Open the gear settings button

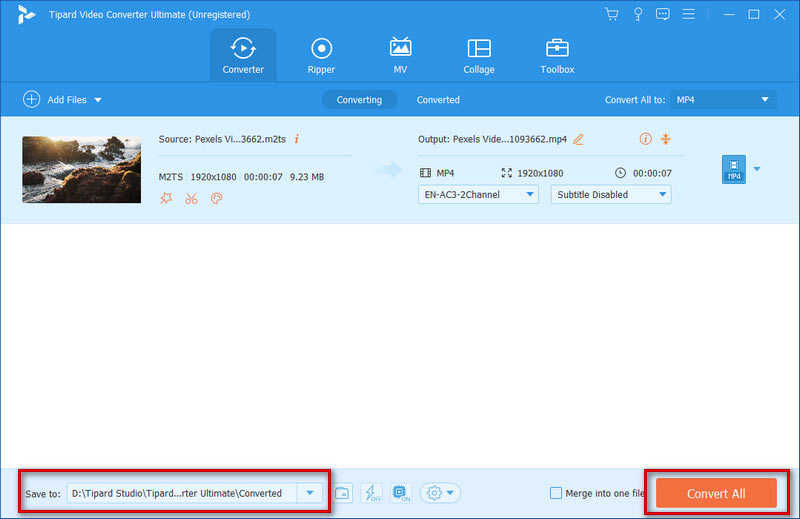point(440,493)
